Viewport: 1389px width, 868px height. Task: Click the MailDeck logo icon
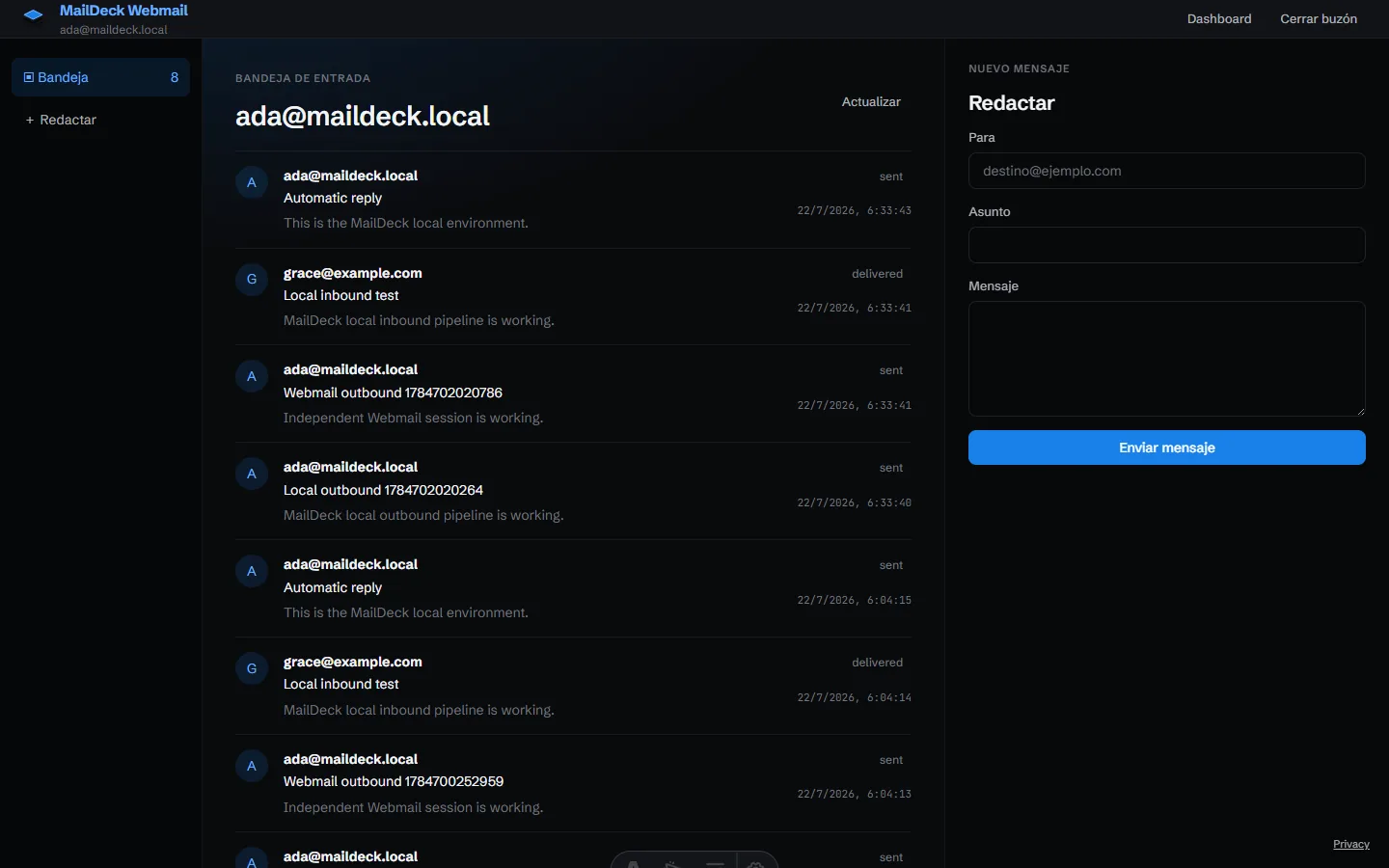pos(34,14)
